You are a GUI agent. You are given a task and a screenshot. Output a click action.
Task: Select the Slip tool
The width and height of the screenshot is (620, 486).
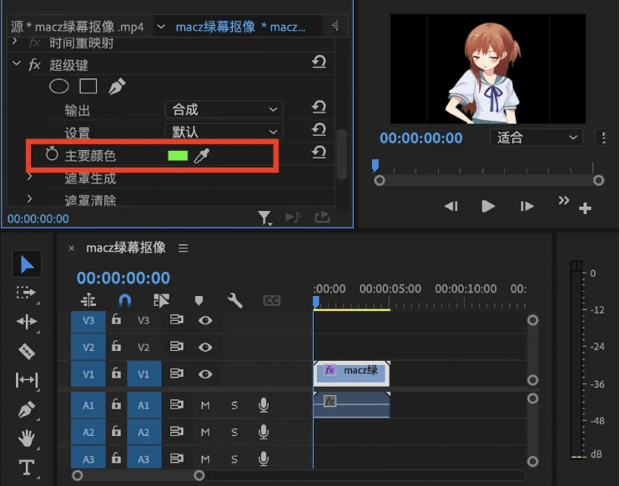pyautogui.click(x=26, y=380)
